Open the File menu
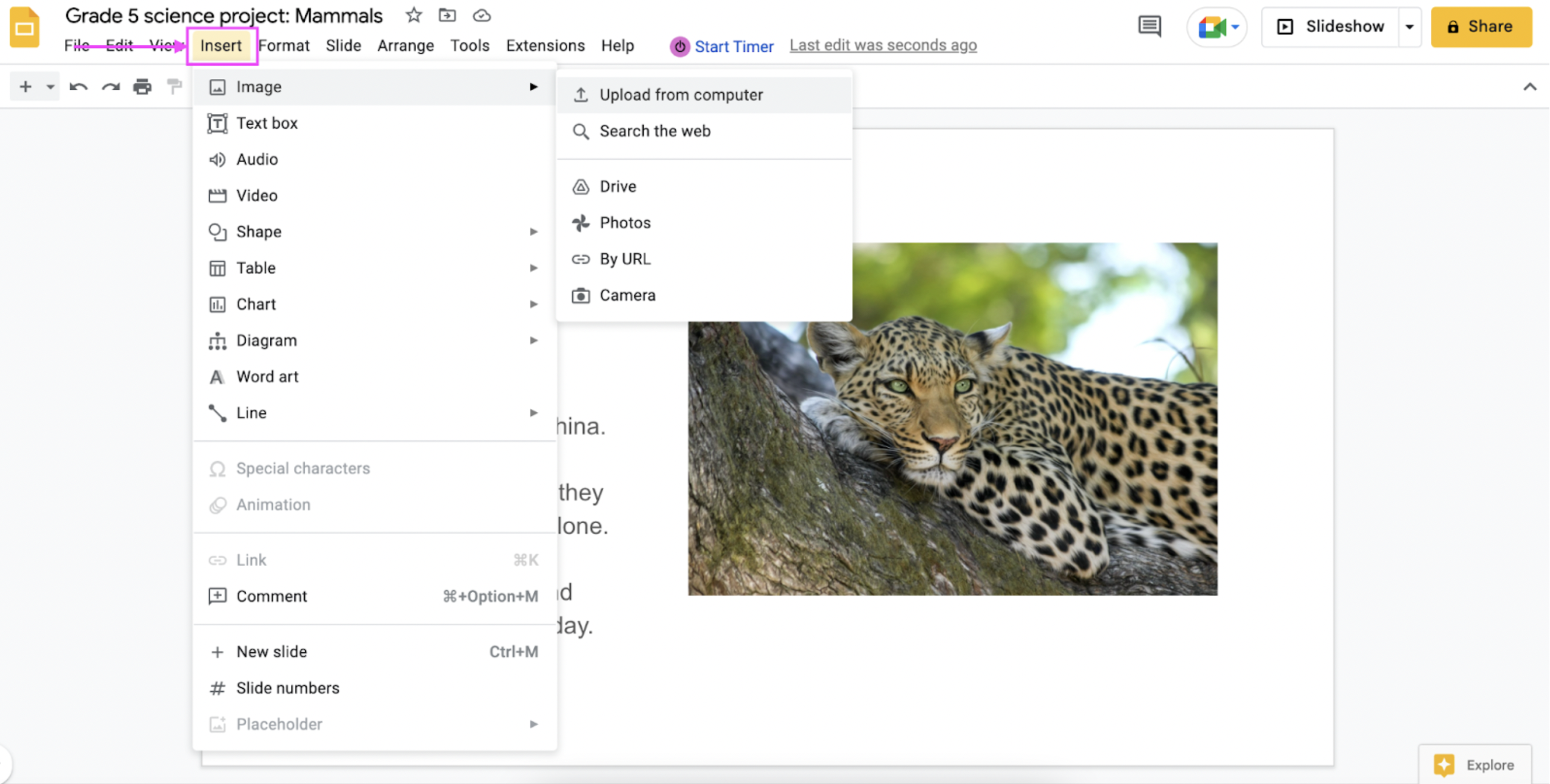This screenshot has height=784, width=1550. point(76,46)
